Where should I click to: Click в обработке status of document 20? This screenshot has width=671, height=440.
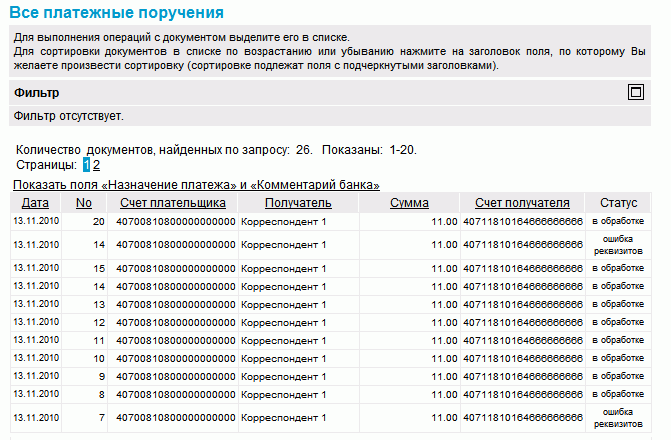point(618,221)
